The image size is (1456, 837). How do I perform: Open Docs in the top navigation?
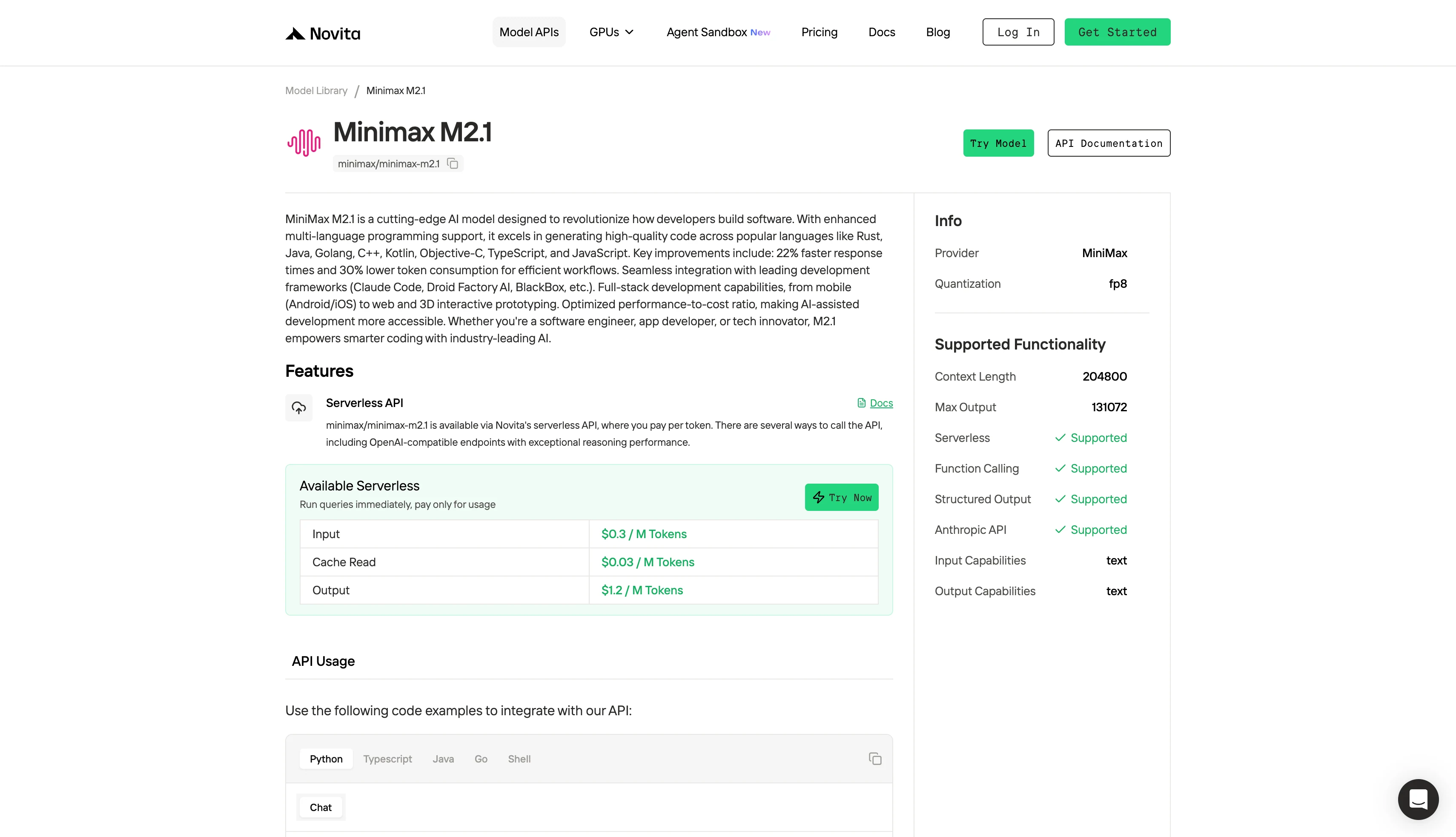point(881,32)
